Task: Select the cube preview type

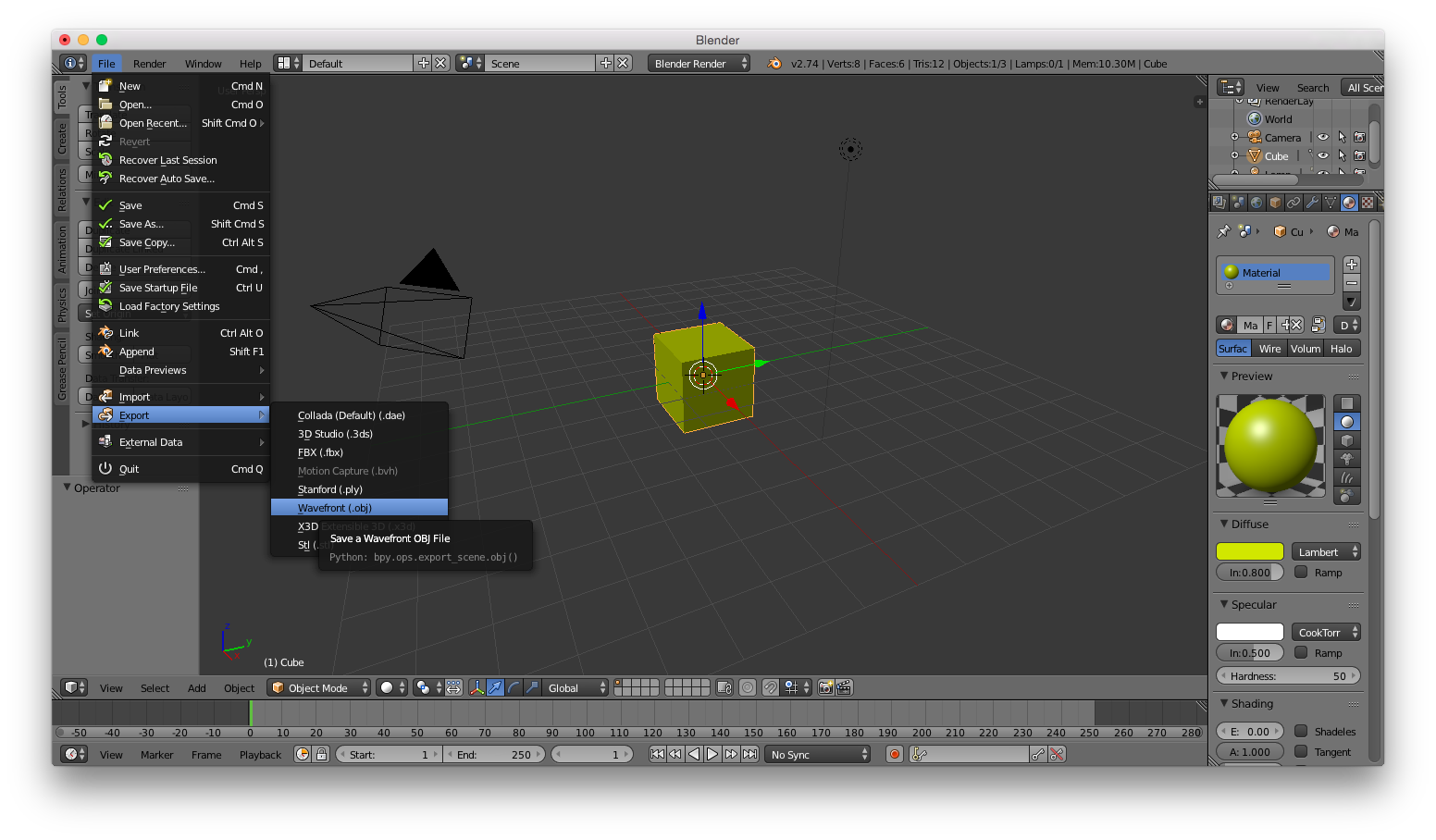Action: tap(1347, 440)
